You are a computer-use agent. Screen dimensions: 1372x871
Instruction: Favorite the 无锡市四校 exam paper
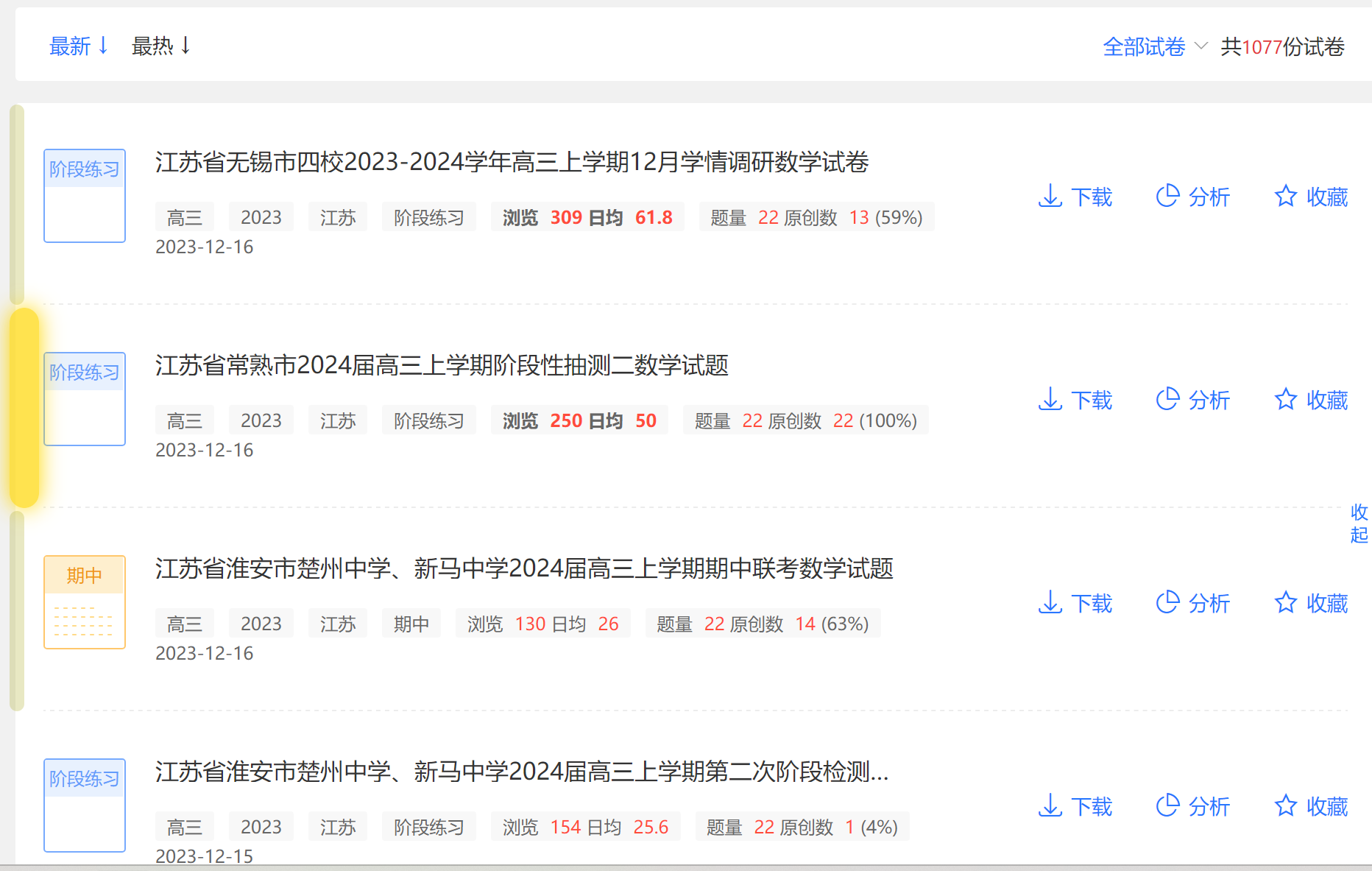tap(1311, 197)
